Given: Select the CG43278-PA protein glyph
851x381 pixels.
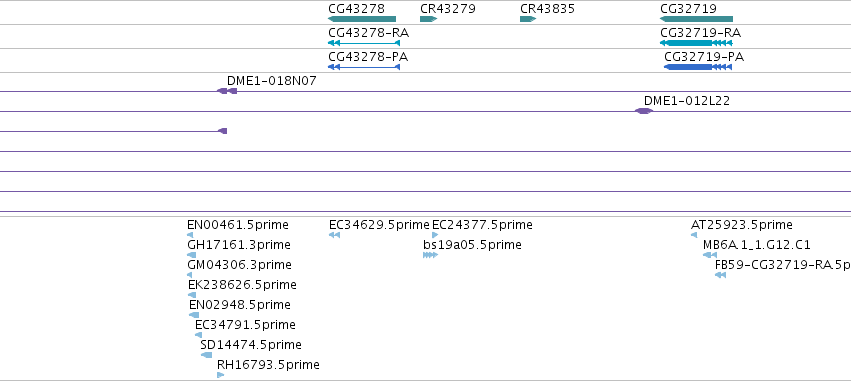Looking at the screenshot, I should pos(364,67).
